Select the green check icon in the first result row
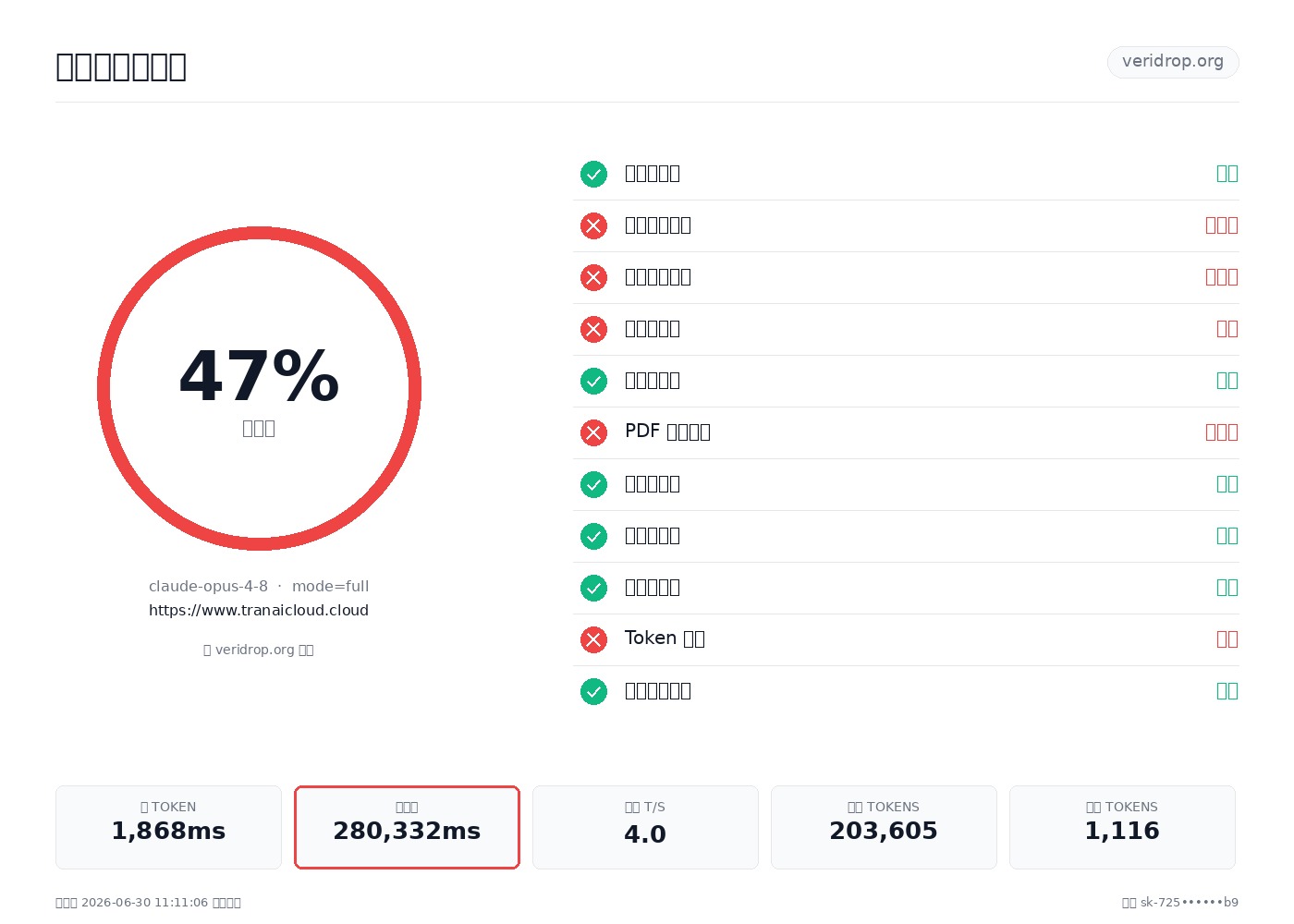Screen dimensions: 1294x924 593,174
